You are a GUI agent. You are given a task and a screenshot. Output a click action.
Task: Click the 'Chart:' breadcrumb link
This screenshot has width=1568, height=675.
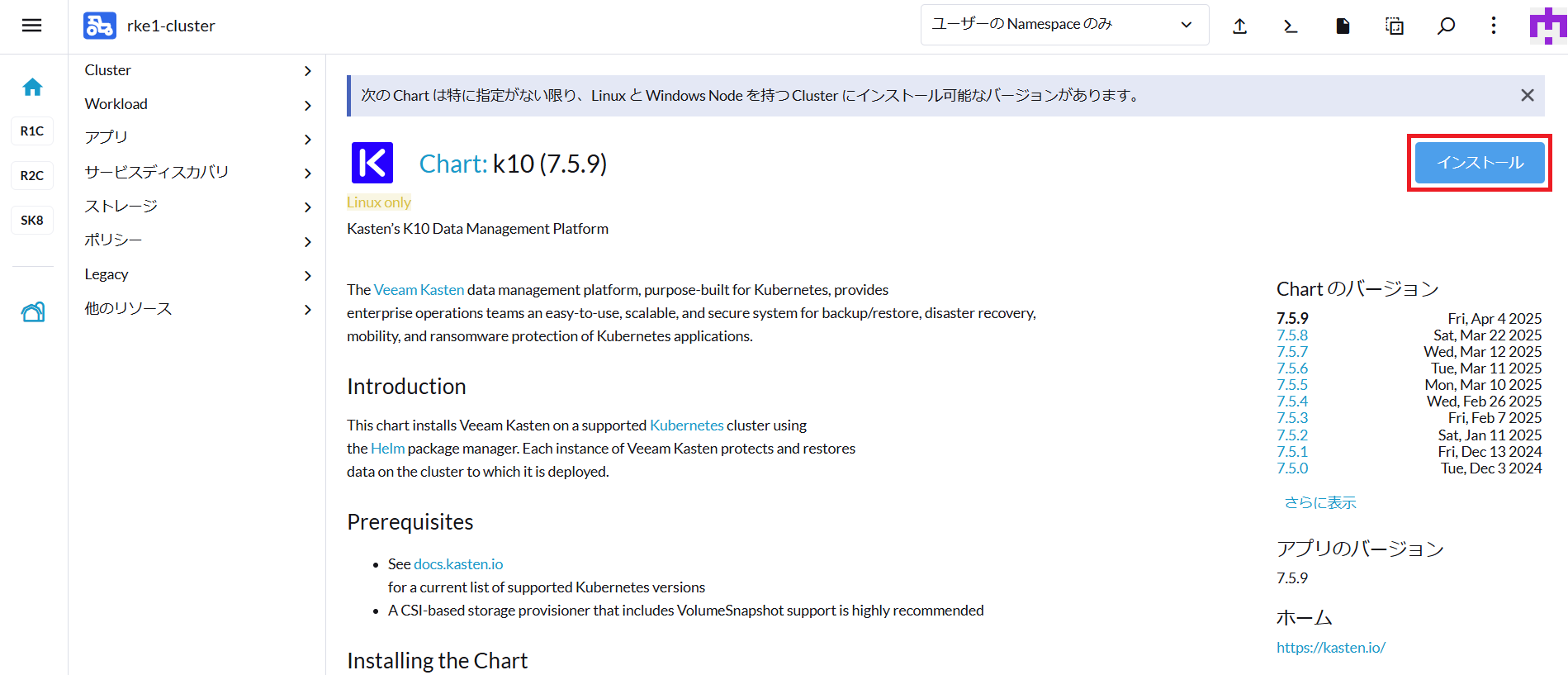[453, 164]
